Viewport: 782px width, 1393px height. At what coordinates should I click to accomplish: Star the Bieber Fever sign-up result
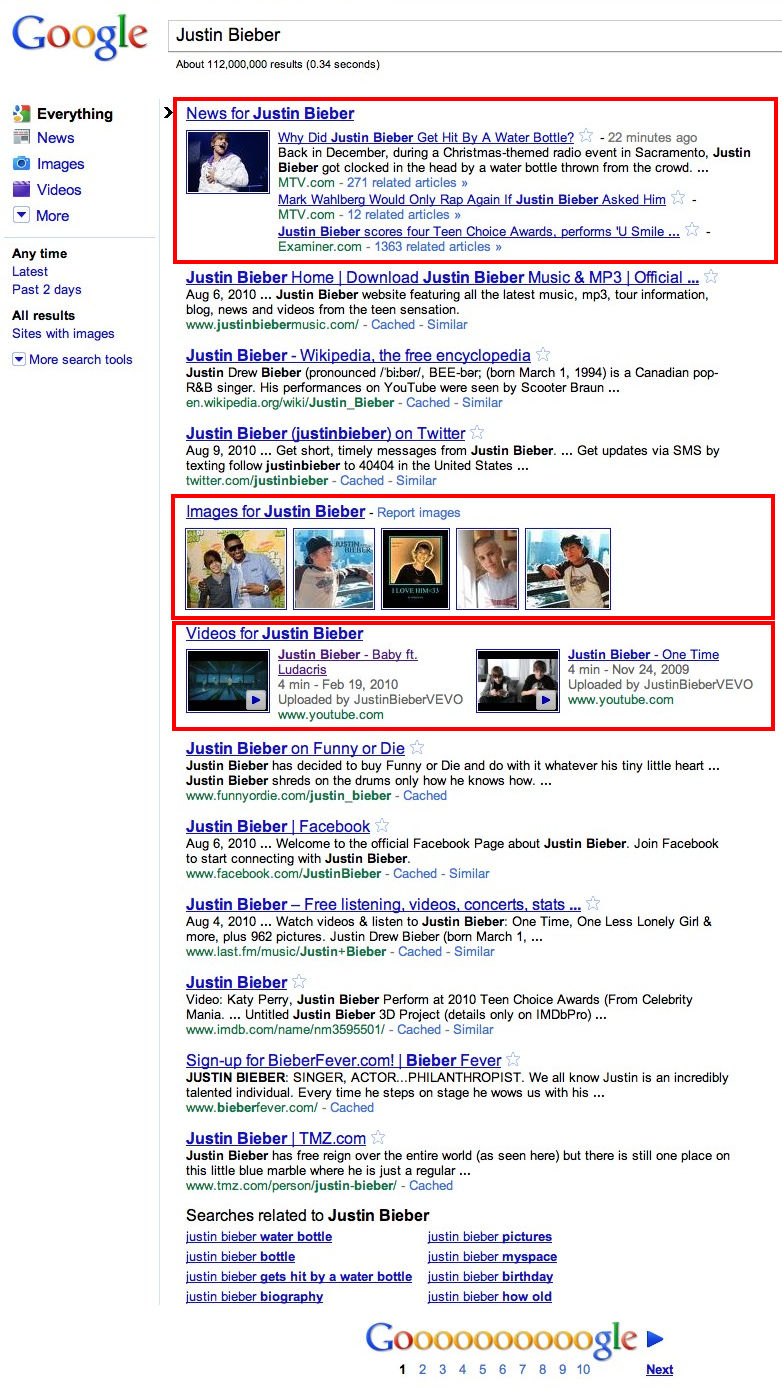coord(513,1059)
